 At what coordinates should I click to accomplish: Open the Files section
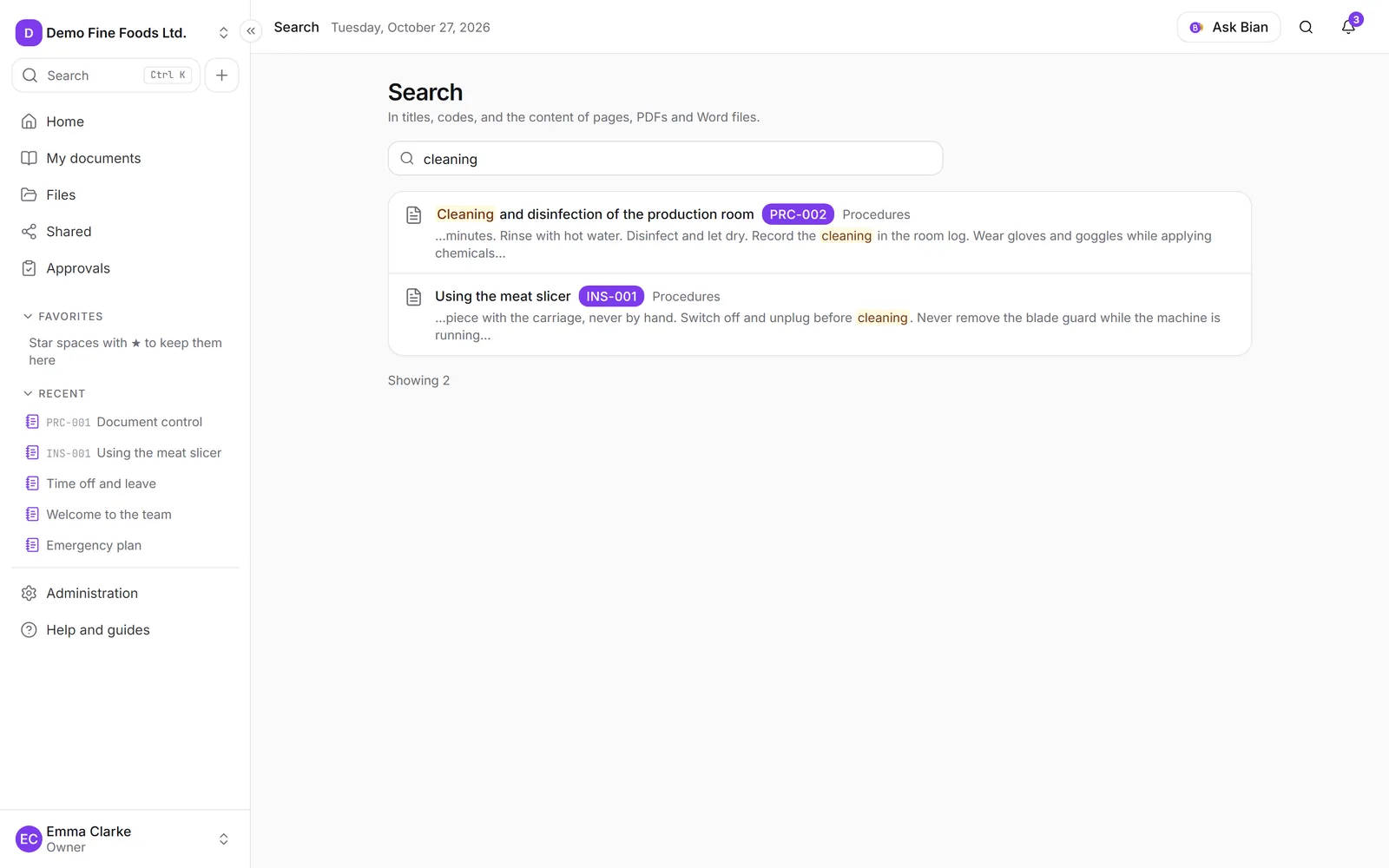pyautogui.click(x=125, y=194)
